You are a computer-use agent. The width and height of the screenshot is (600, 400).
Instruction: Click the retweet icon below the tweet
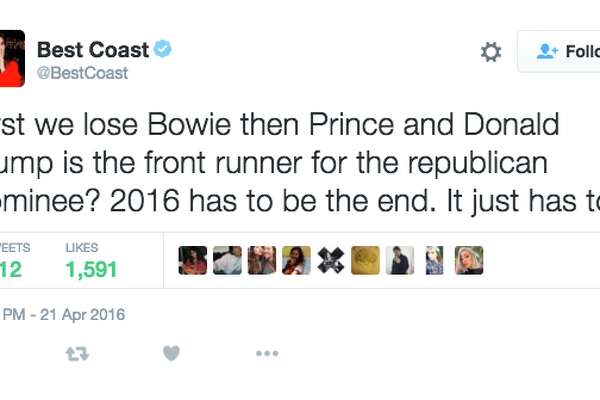pos(77,354)
